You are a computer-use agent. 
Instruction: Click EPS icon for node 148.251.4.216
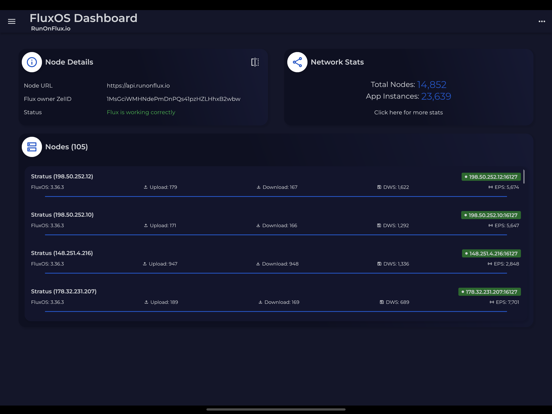click(x=490, y=264)
